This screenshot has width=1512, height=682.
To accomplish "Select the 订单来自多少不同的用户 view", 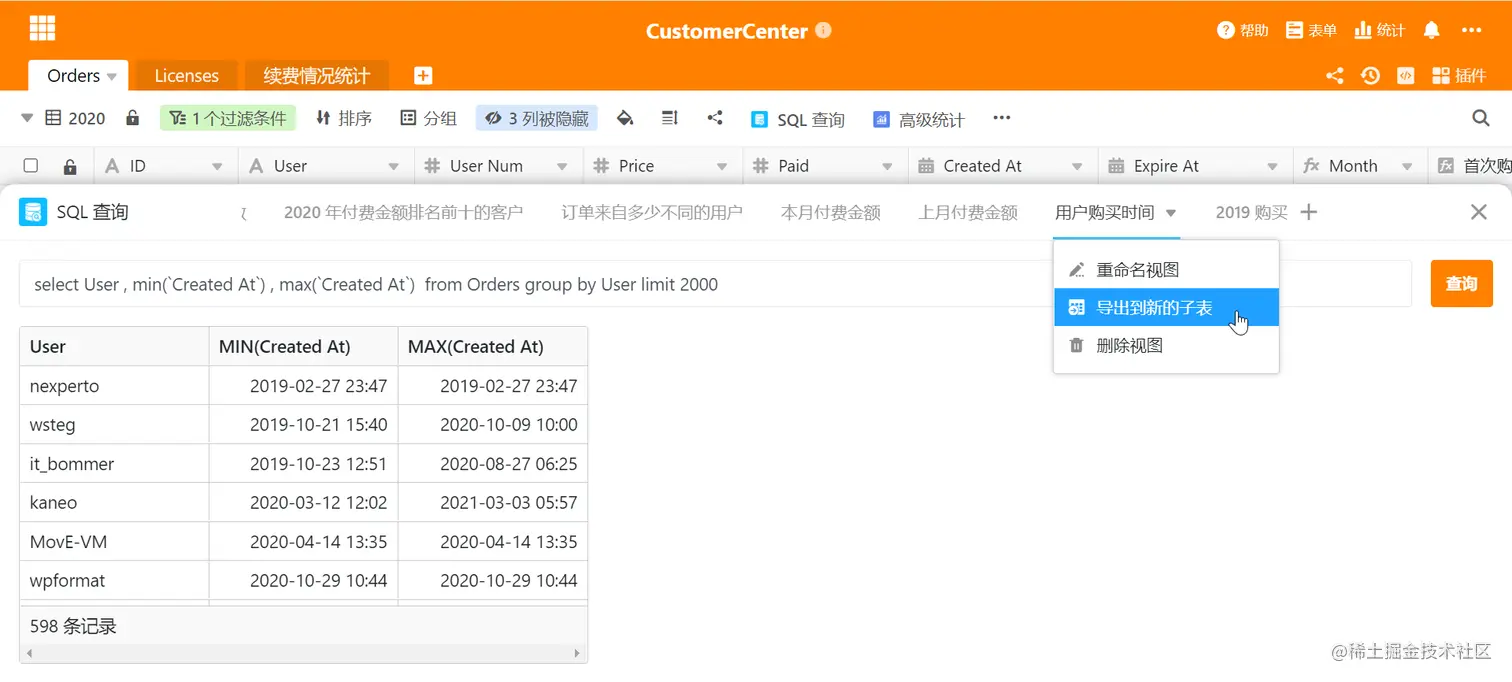I will tap(652, 212).
